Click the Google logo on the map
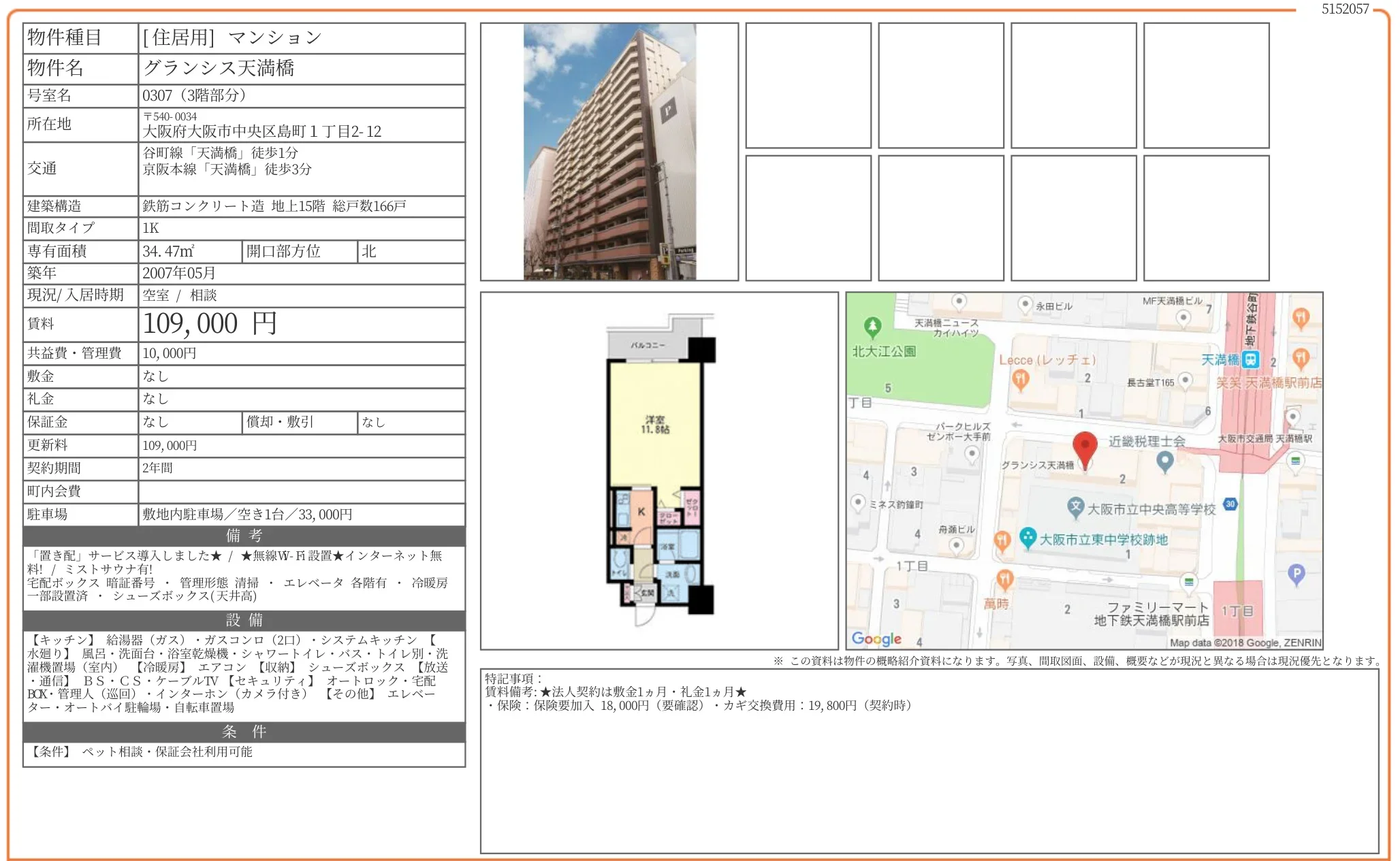 [x=876, y=638]
